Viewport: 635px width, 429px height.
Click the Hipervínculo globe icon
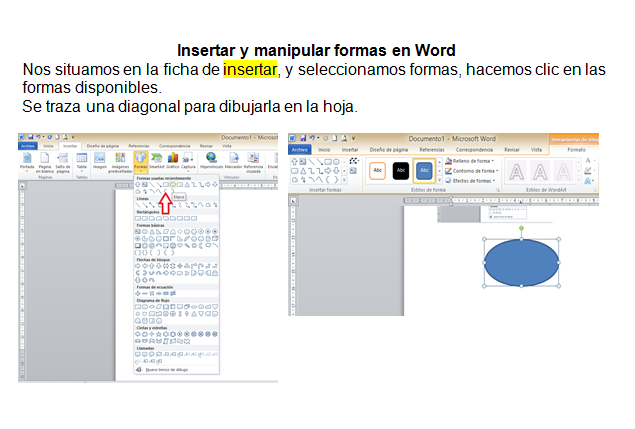(x=211, y=158)
